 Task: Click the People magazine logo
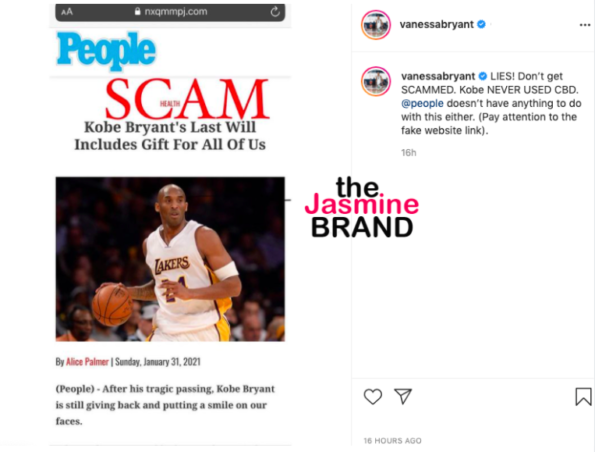coord(106,50)
